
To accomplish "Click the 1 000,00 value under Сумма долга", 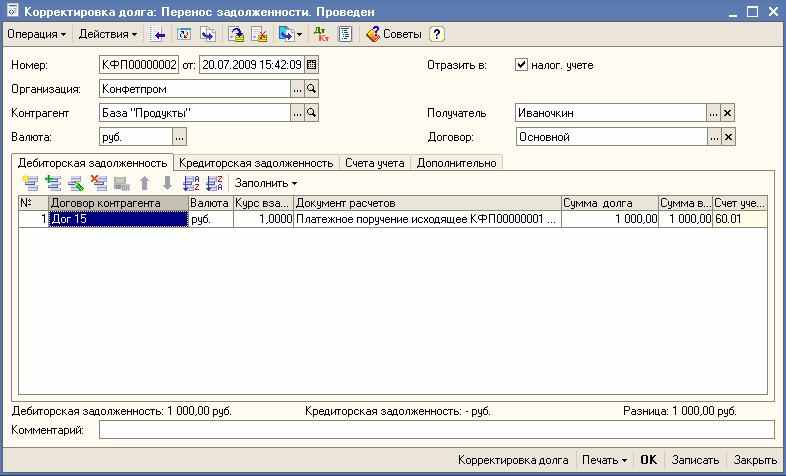I will click(610, 219).
